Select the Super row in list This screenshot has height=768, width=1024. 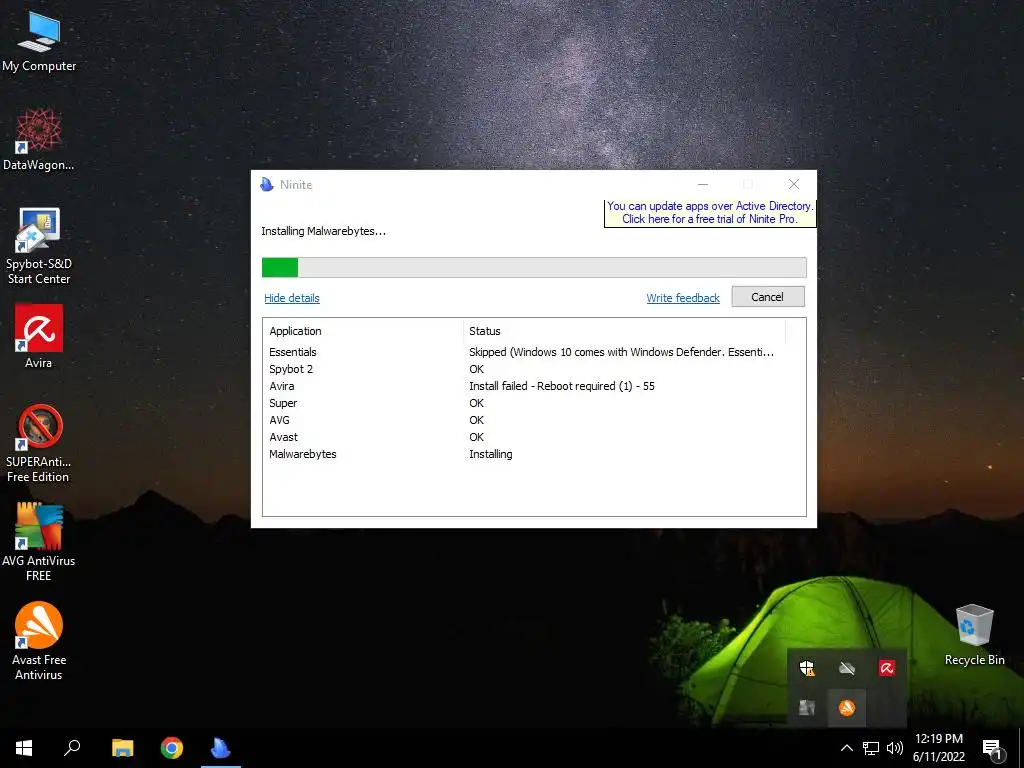534,403
